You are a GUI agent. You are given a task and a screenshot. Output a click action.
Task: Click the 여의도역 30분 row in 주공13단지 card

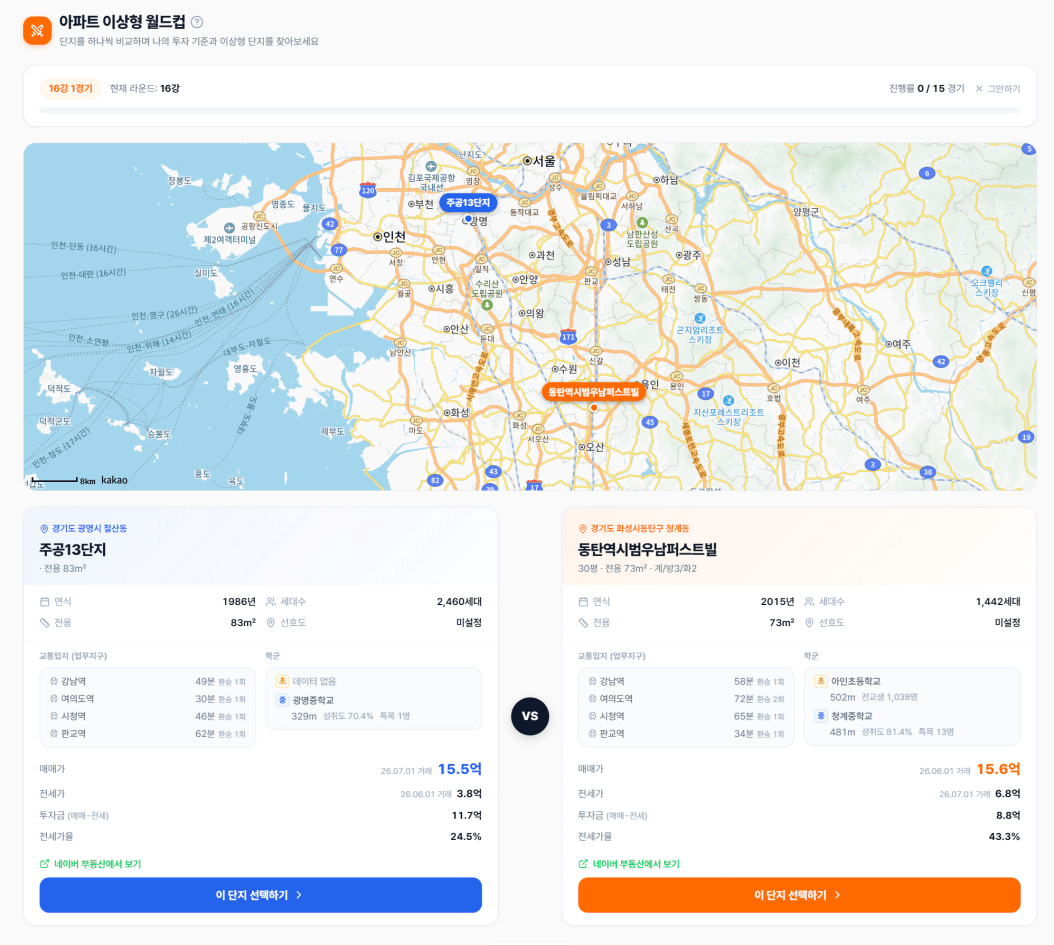pyautogui.click(x=148, y=699)
